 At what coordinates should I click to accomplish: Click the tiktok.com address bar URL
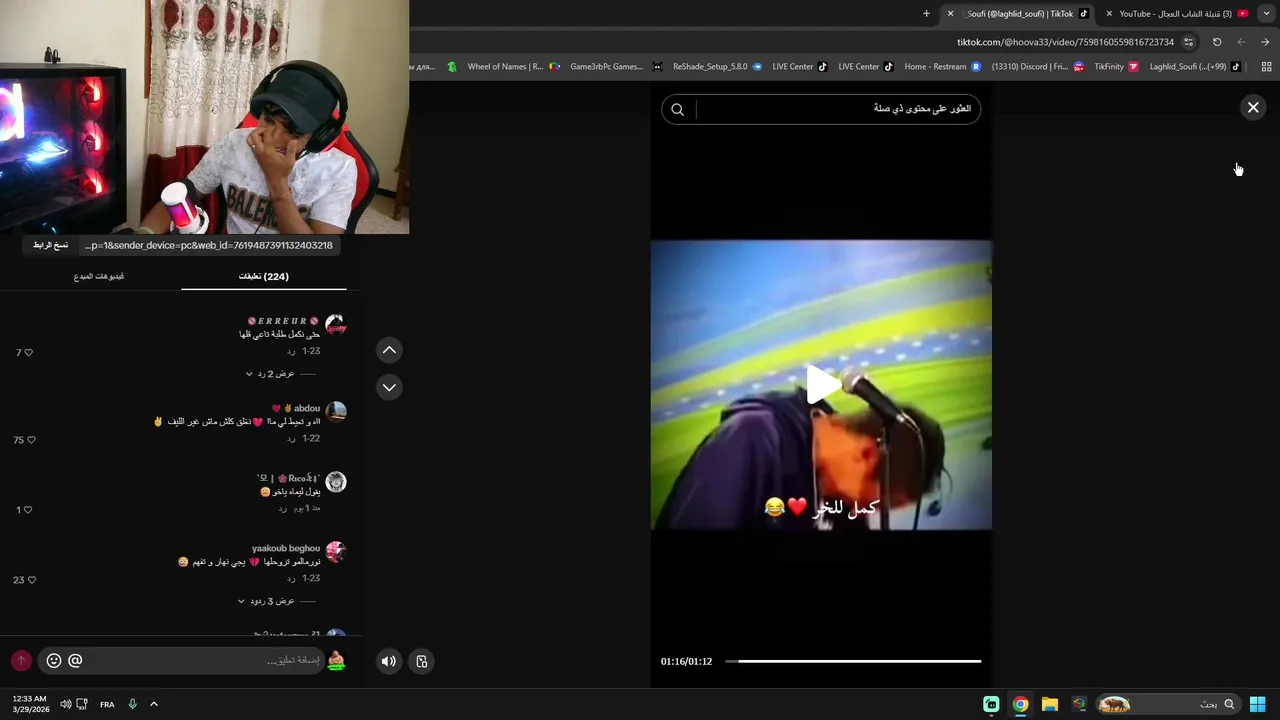[x=1065, y=42]
